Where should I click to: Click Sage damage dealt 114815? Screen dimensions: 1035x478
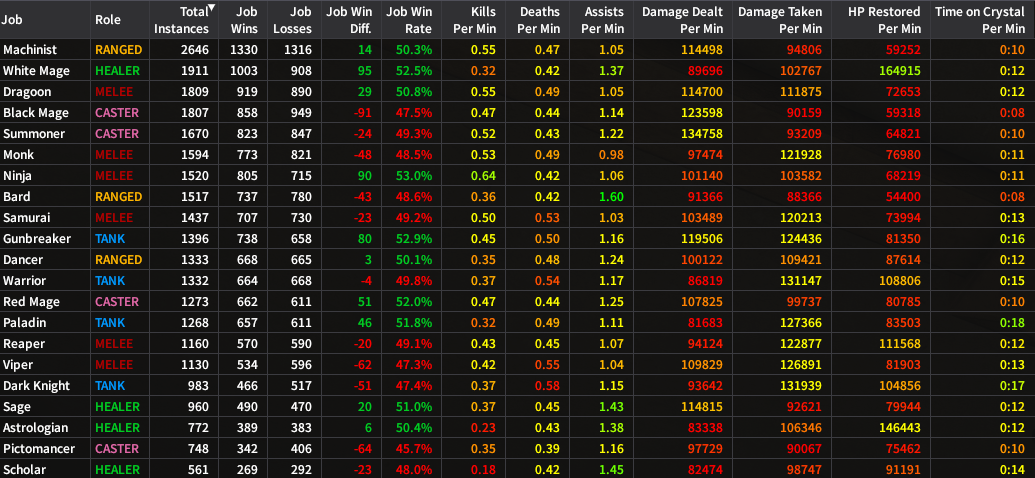704,407
